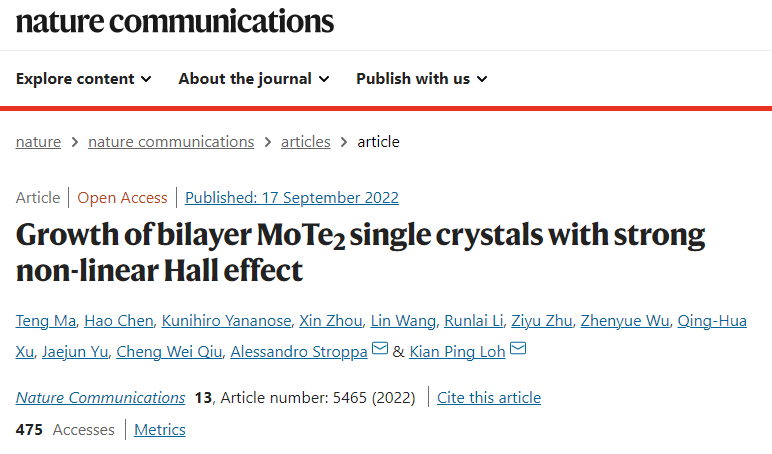
Task: Open author Hao Chen's link
Action: [x=119, y=321]
